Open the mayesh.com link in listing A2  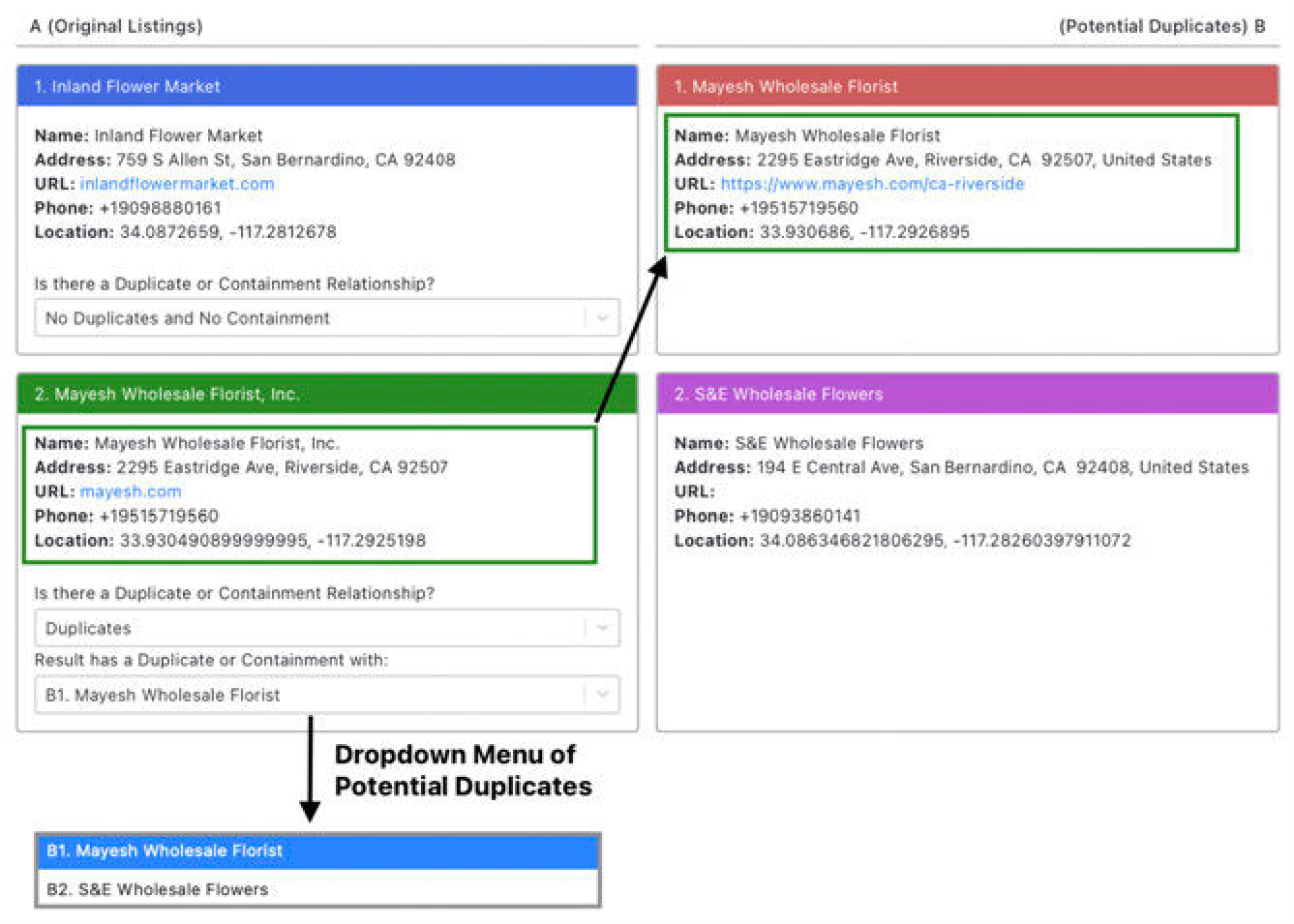coord(131,492)
